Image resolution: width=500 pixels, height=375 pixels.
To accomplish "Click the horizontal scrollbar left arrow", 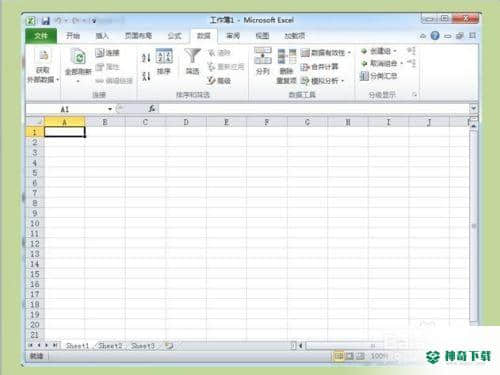I will (300, 346).
